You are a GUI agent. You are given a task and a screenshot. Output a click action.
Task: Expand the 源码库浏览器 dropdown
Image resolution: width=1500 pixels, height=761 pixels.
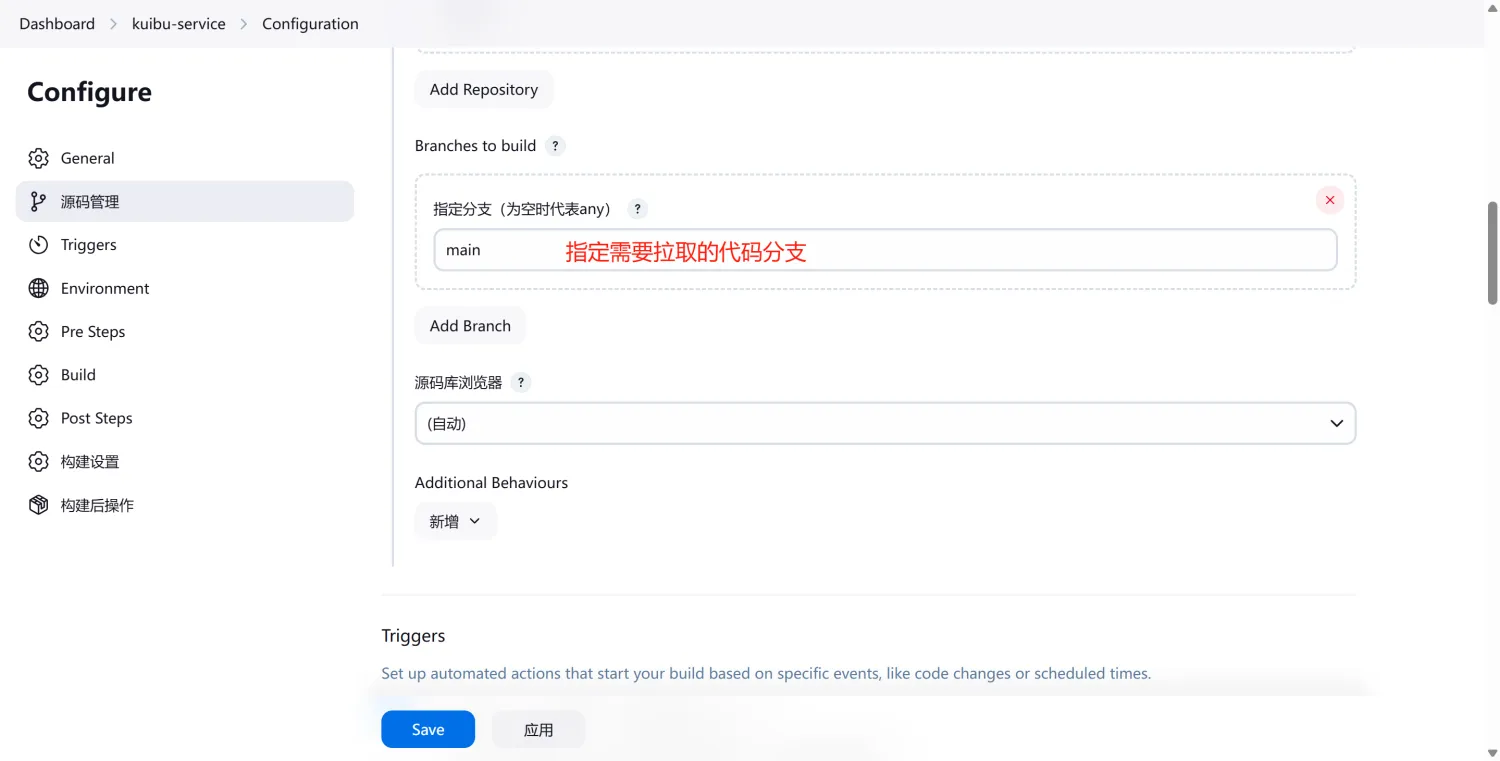885,424
